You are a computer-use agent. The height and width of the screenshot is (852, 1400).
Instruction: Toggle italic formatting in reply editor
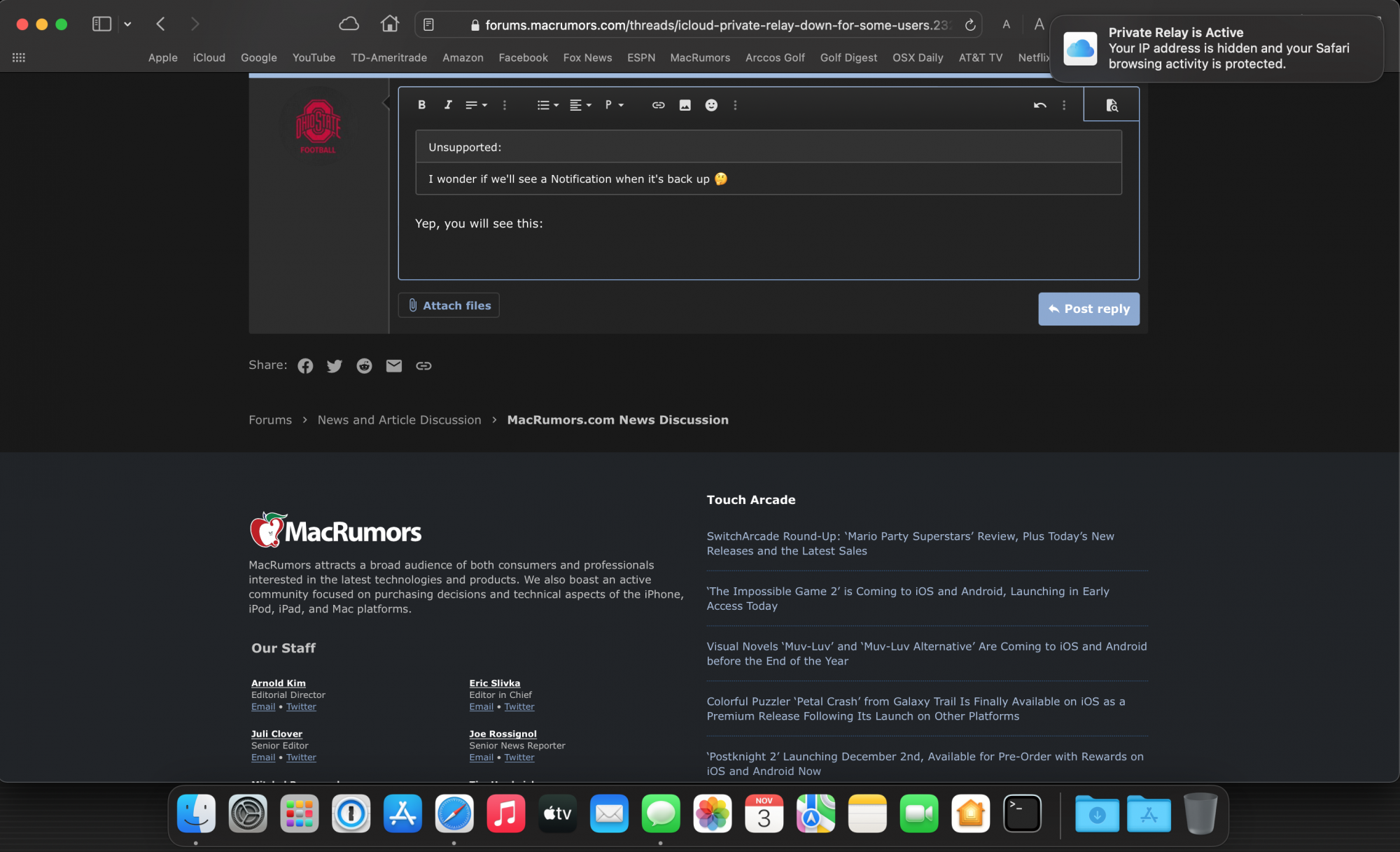pyautogui.click(x=448, y=105)
